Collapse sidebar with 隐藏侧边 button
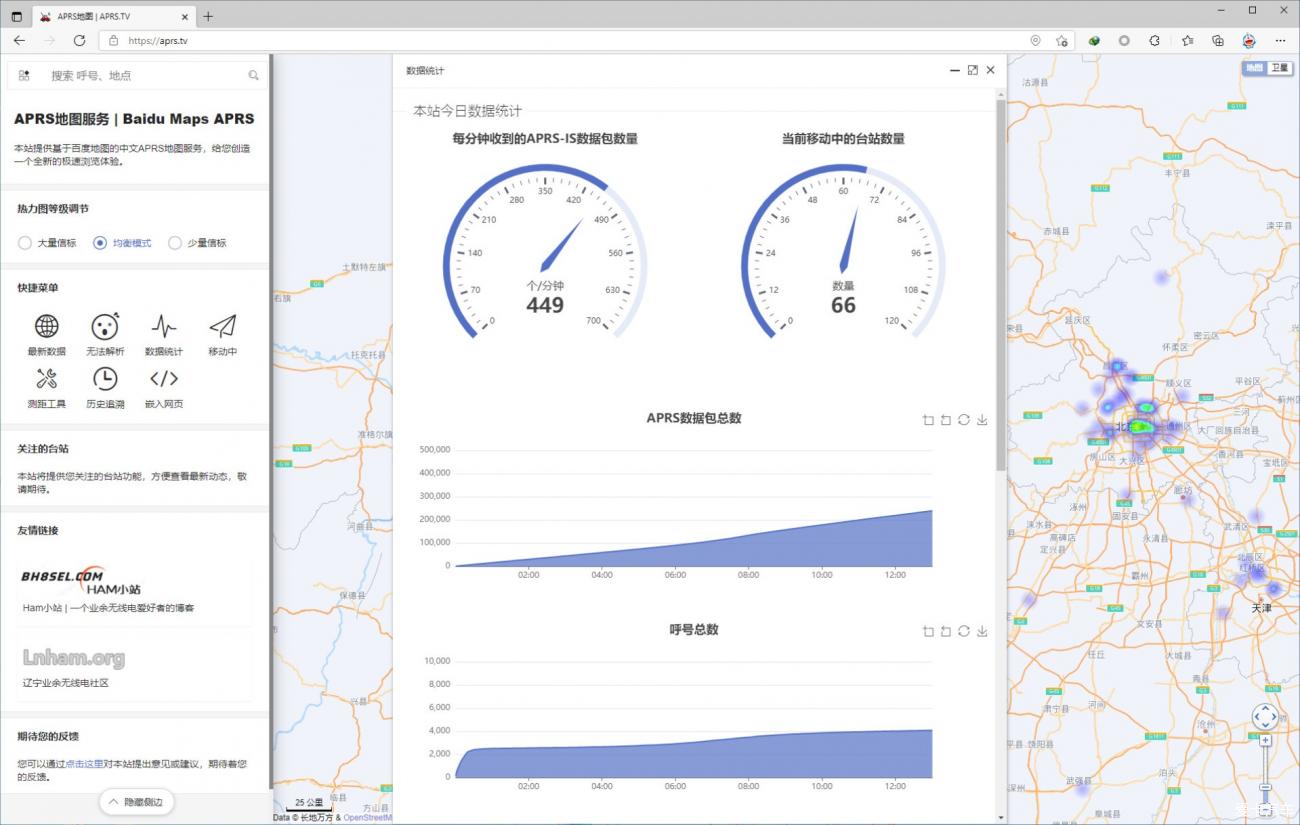Image resolution: width=1300 pixels, height=825 pixels. (x=137, y=802)
